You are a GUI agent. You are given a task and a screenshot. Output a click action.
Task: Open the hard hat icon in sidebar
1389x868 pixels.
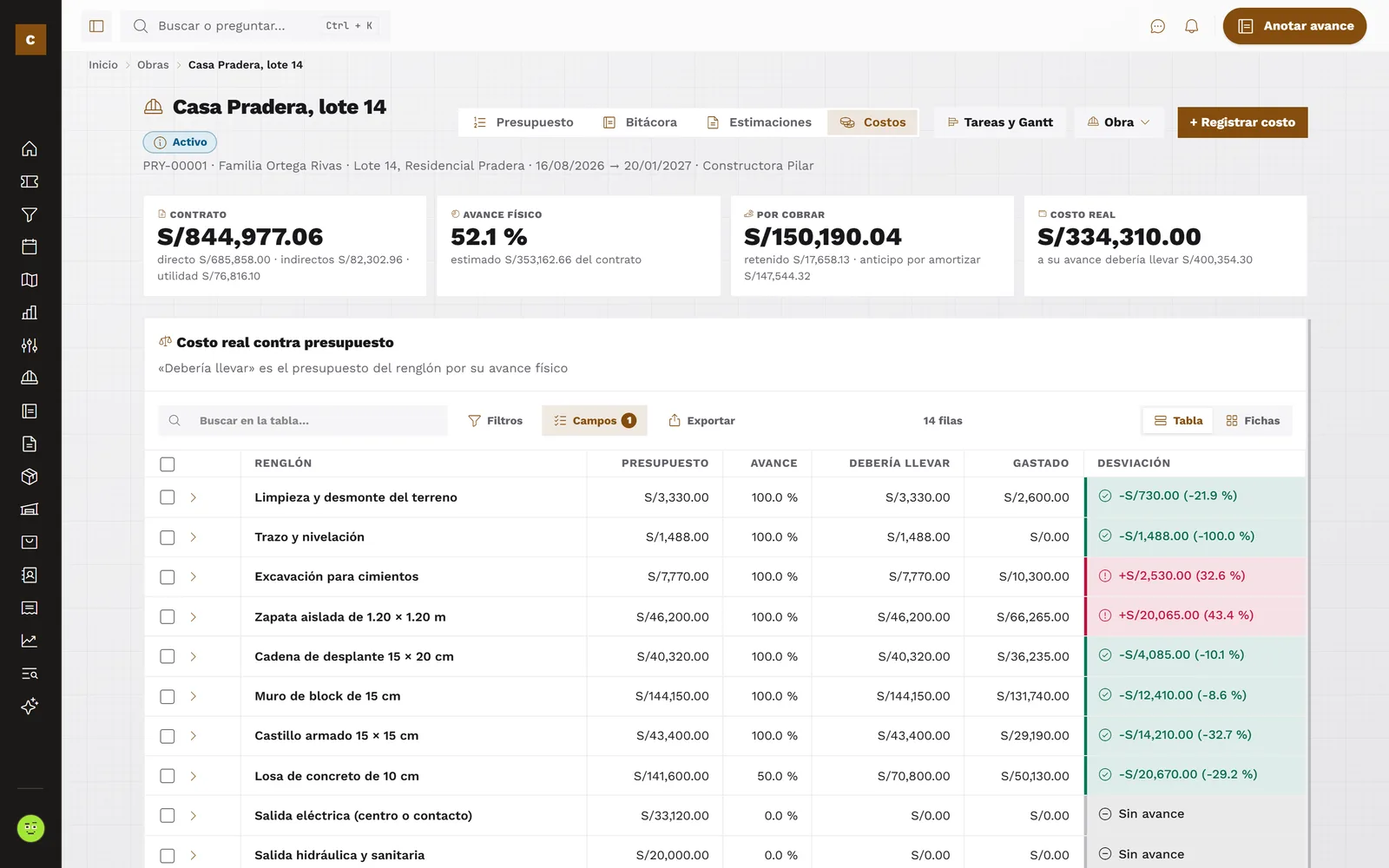tap(30, 378)
